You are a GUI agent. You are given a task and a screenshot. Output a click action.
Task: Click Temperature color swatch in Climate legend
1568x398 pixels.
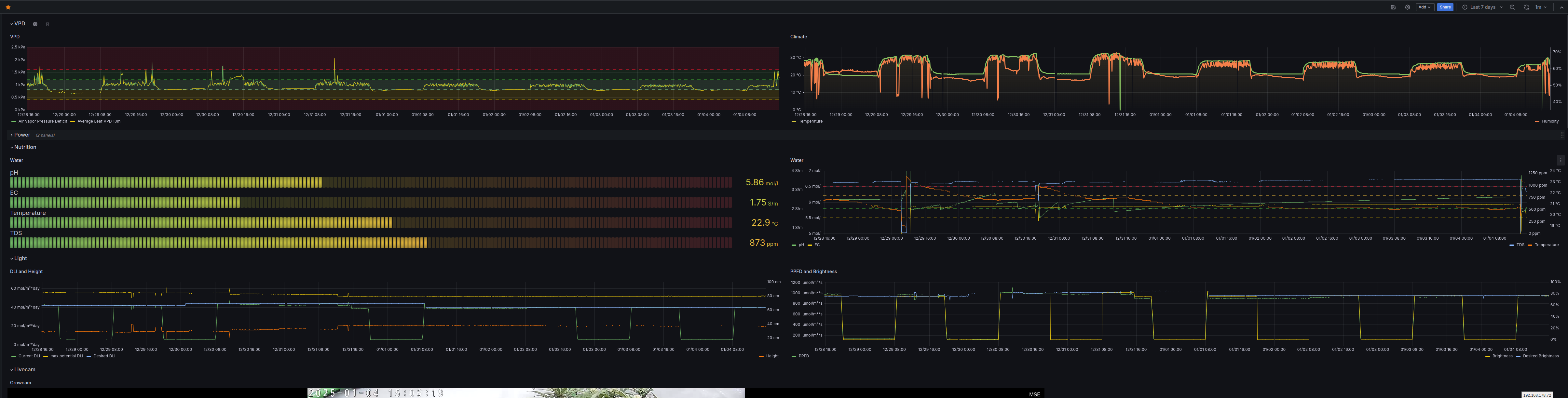point(794,121)
